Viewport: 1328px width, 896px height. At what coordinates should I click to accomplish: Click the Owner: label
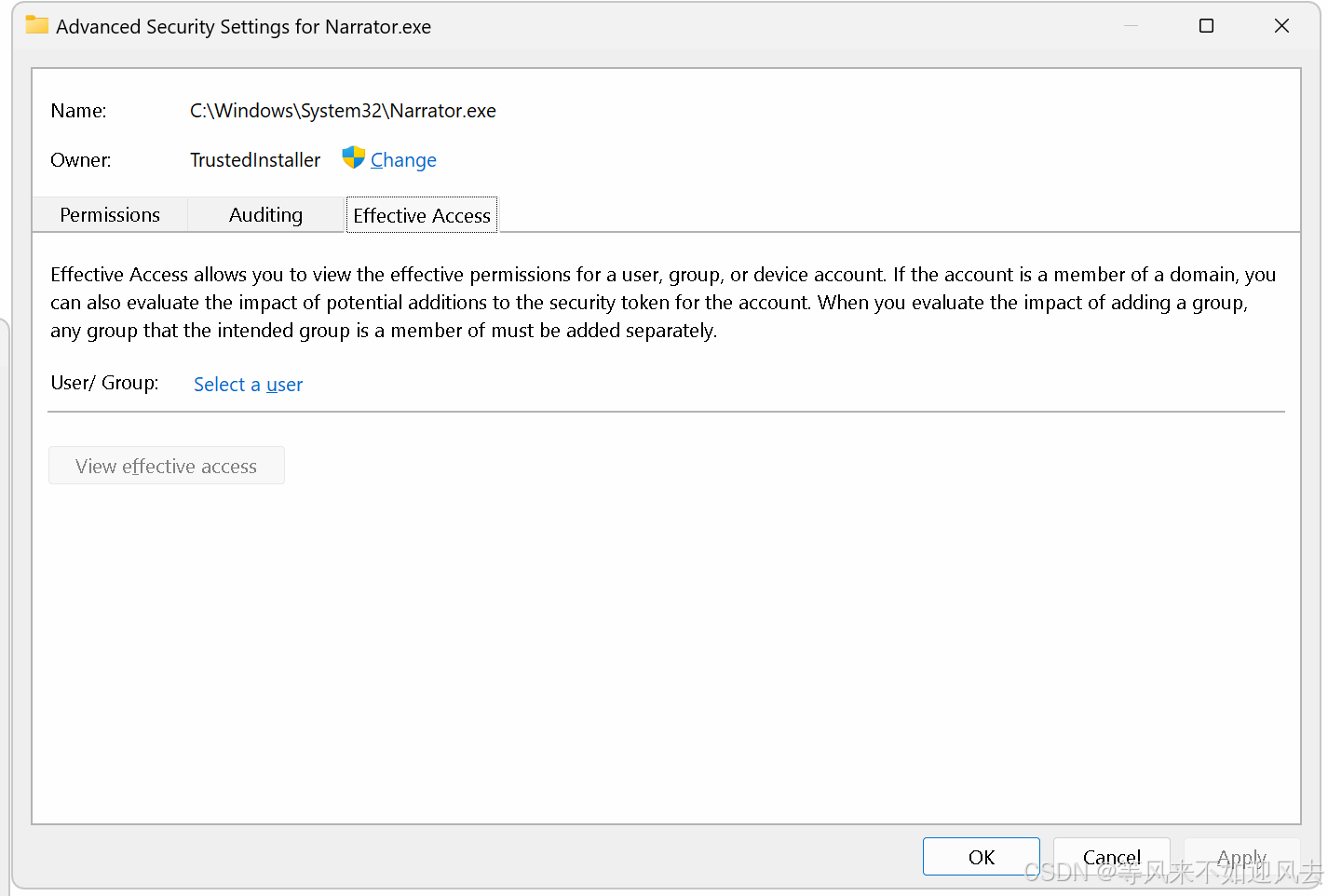(81, 160)
